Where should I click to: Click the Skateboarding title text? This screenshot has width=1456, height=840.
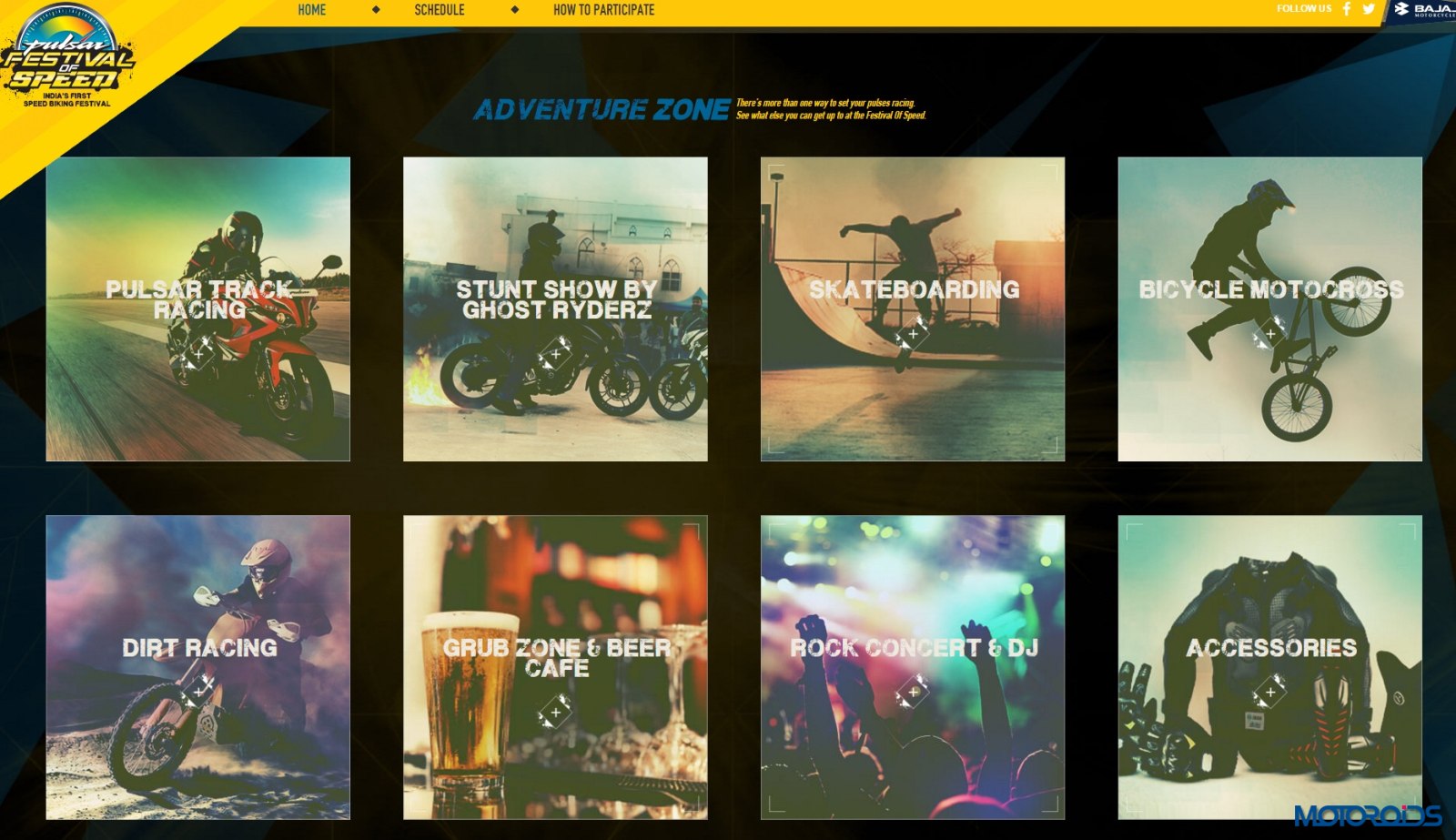point(914,289)
